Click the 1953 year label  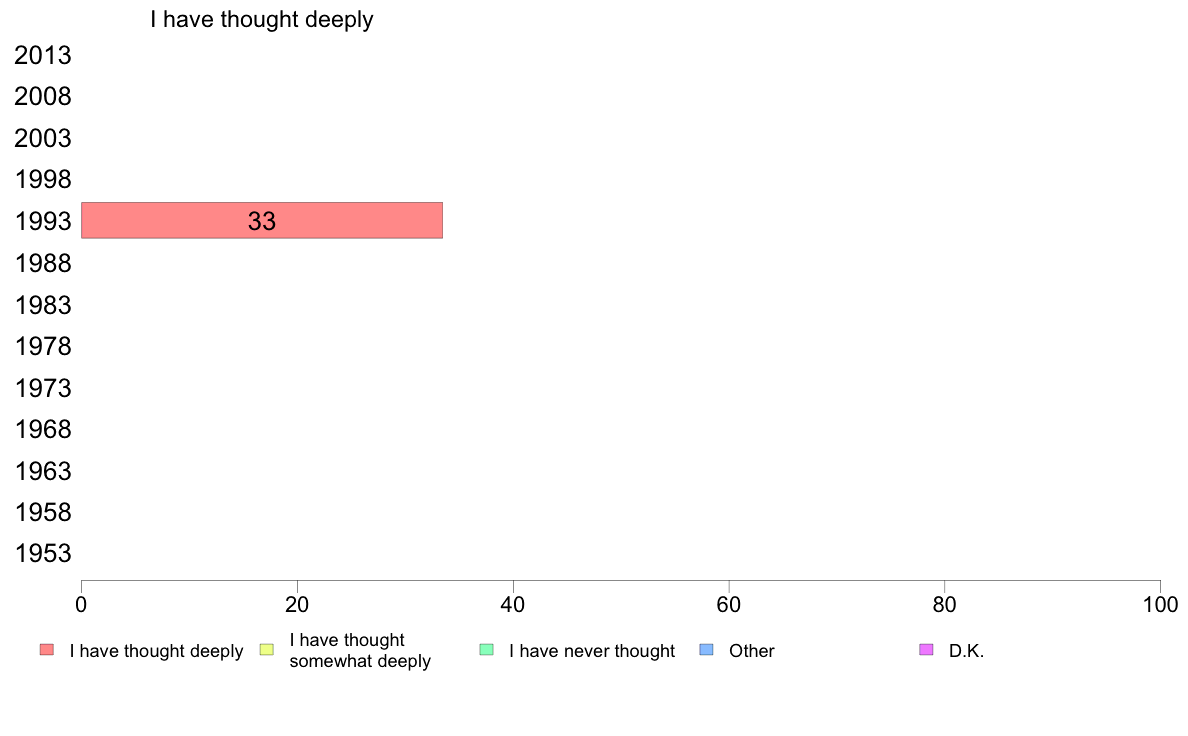[x=42, y=553]
